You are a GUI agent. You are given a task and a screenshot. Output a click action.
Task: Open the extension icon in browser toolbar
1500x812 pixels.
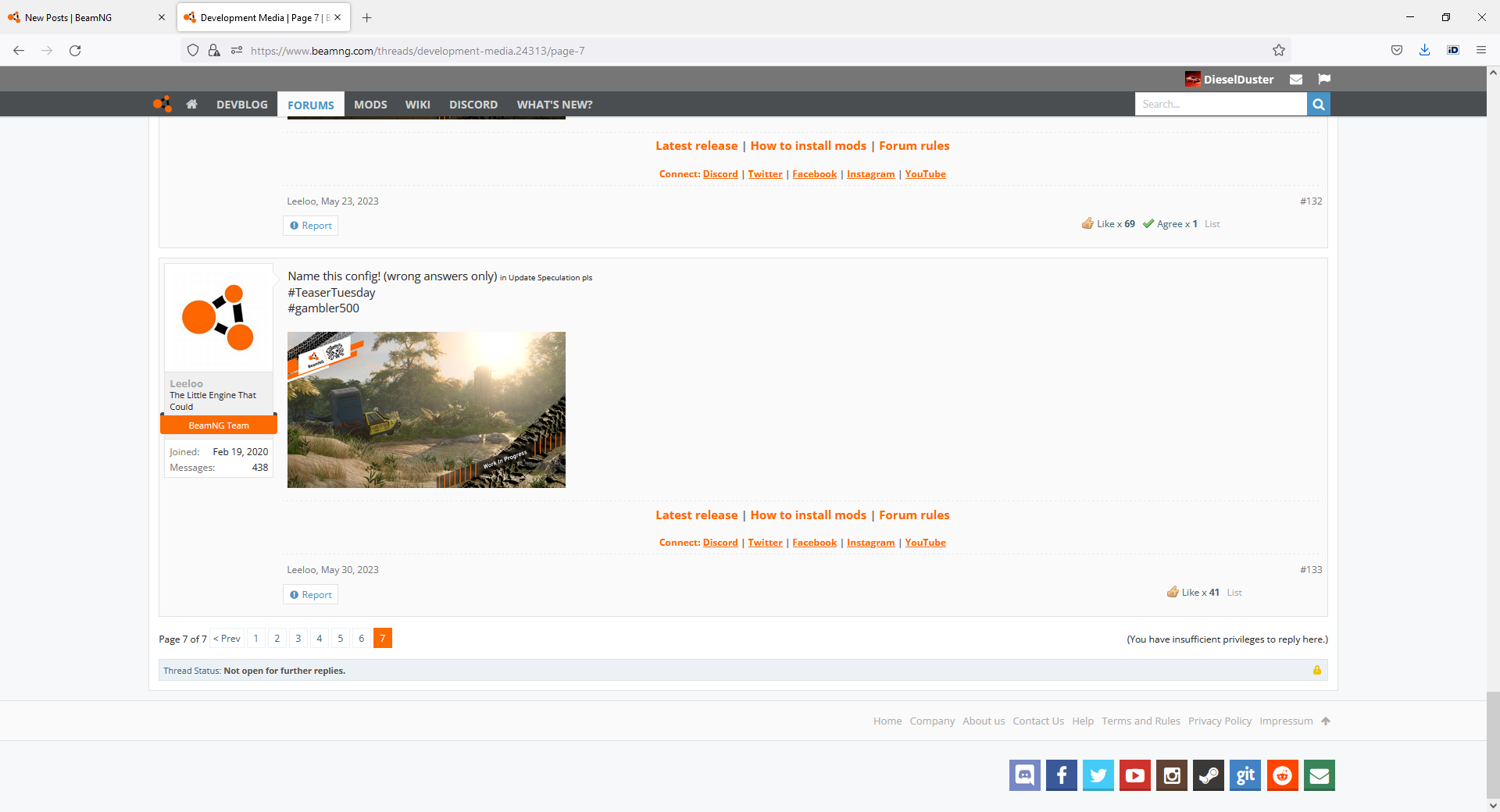coord(1452,50)
